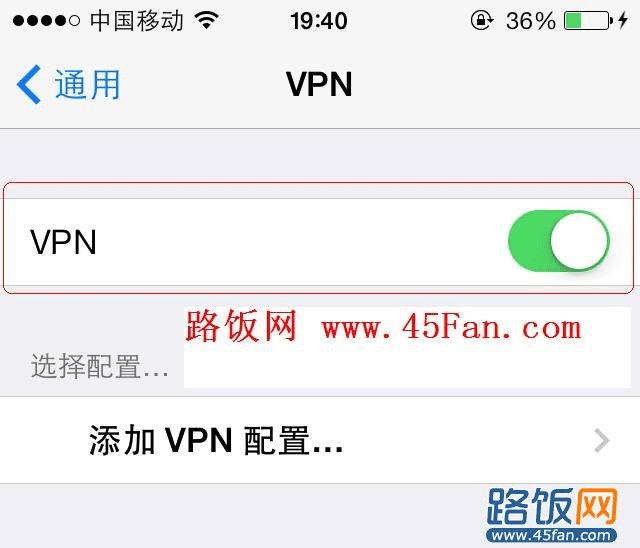Open the red www.45Fan.com watermark link

[x=451, y=328]
